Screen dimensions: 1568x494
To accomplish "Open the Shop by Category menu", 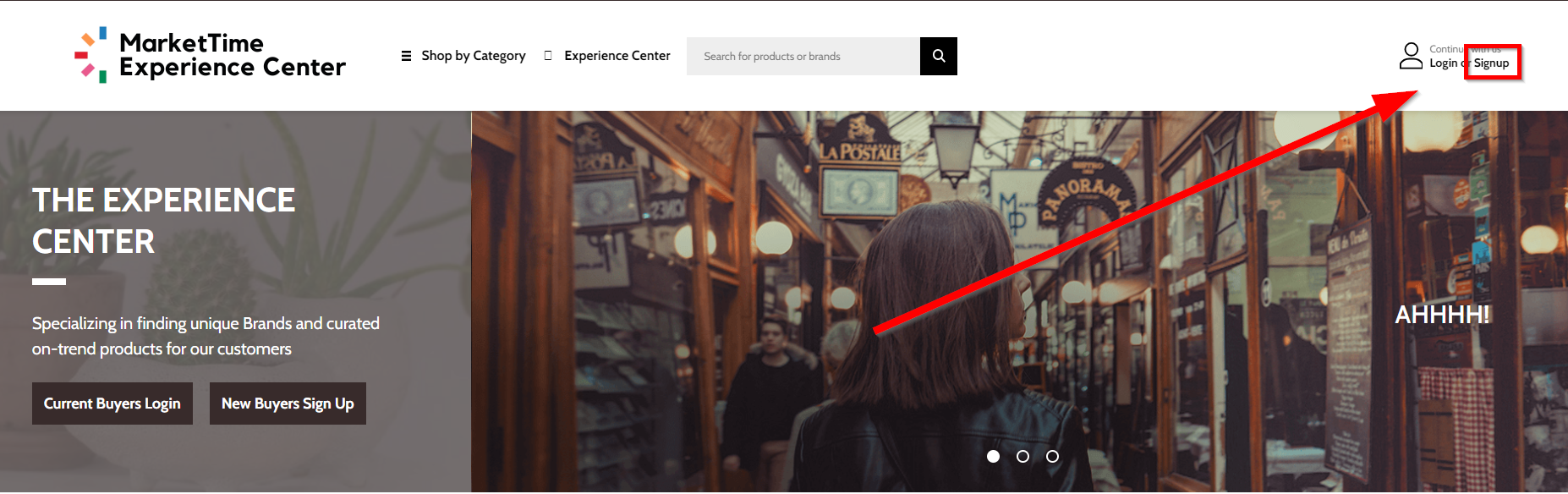I will 474,56.
